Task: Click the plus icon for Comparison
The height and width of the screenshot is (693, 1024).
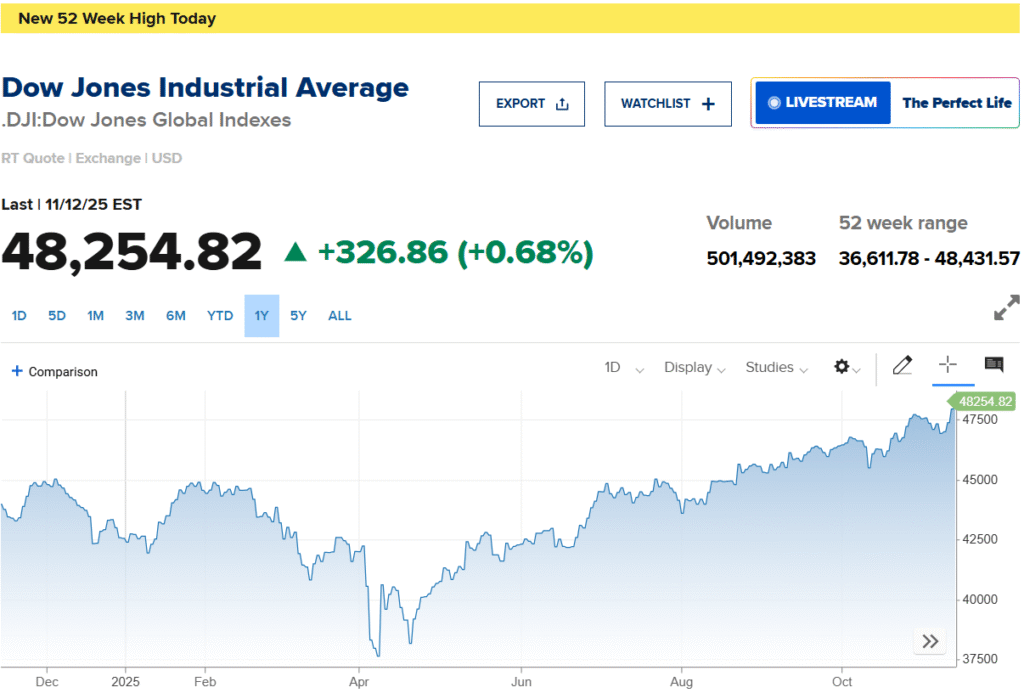Action: [x=16, y=372]
